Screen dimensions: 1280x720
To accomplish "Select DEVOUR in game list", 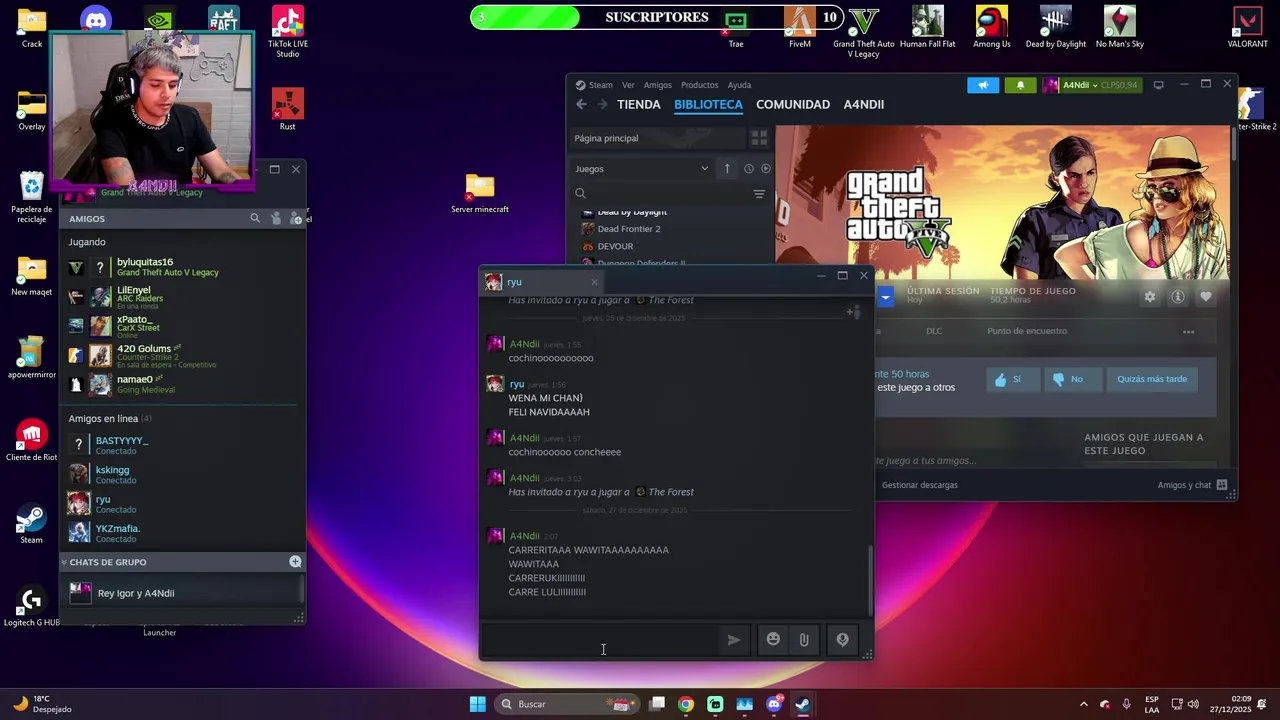I will (x=615, y=246).
